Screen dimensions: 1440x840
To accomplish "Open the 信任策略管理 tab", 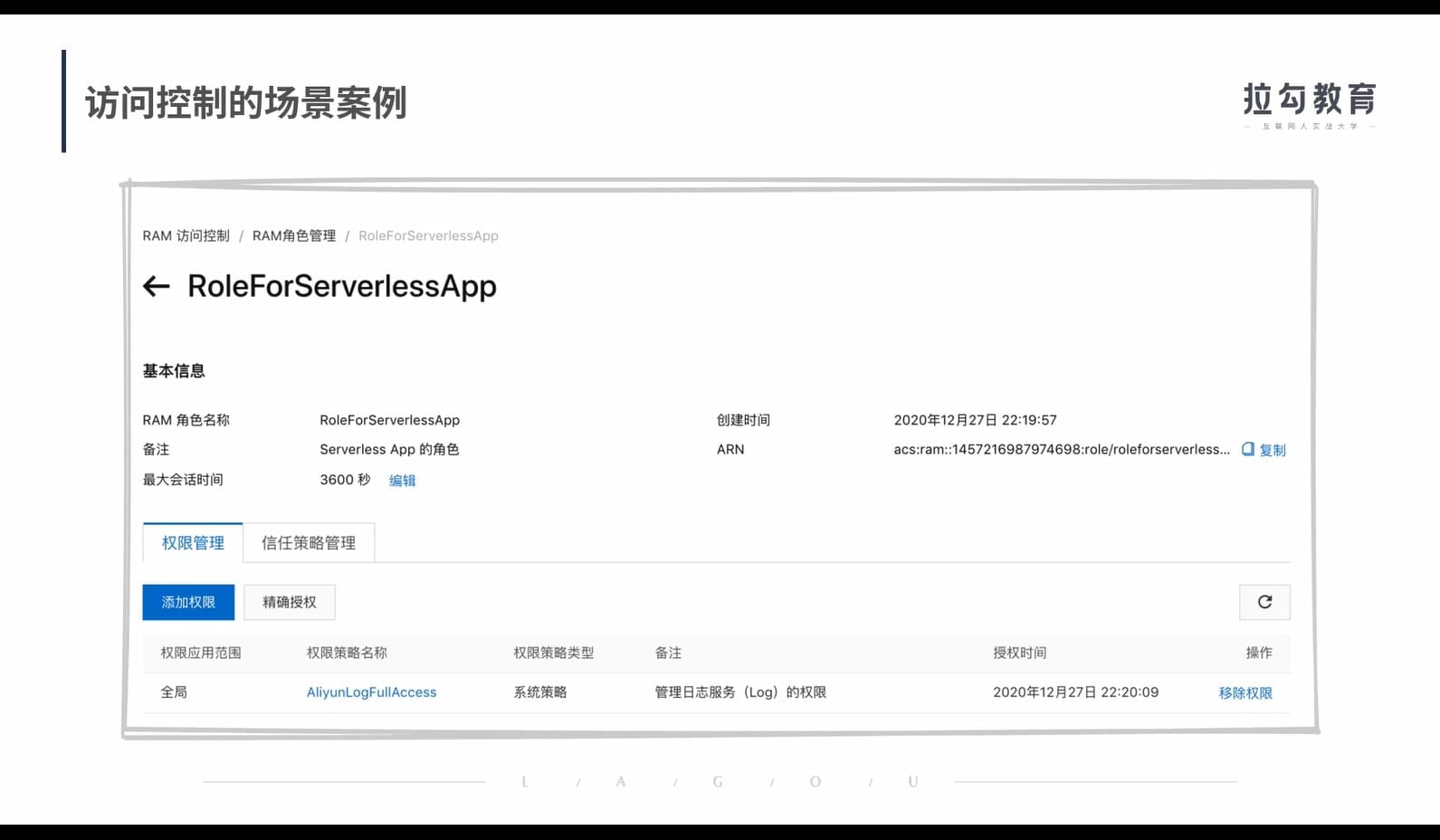I will coord(309,543).
